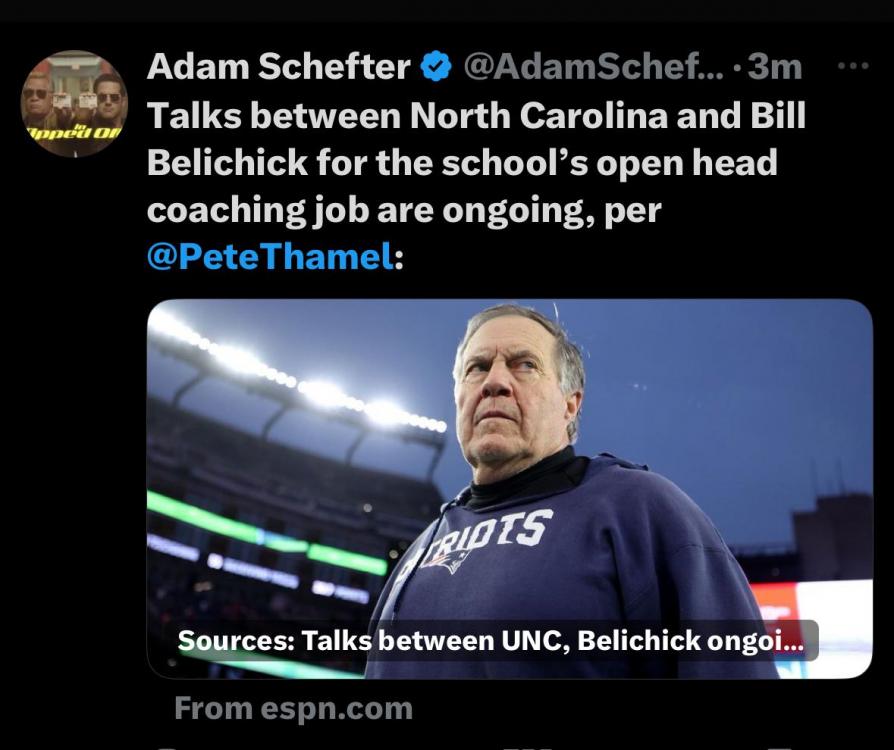Screen dimensions: 894x750
Task: Open the tweet's three-dot more menu
Action: tap(852, 66)
